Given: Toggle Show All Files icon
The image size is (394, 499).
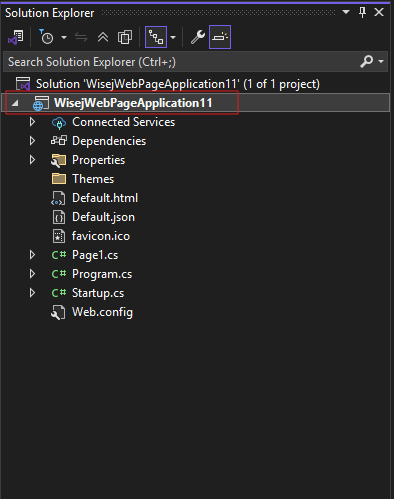Looking at the screenshot, I should tap(125, 37).
